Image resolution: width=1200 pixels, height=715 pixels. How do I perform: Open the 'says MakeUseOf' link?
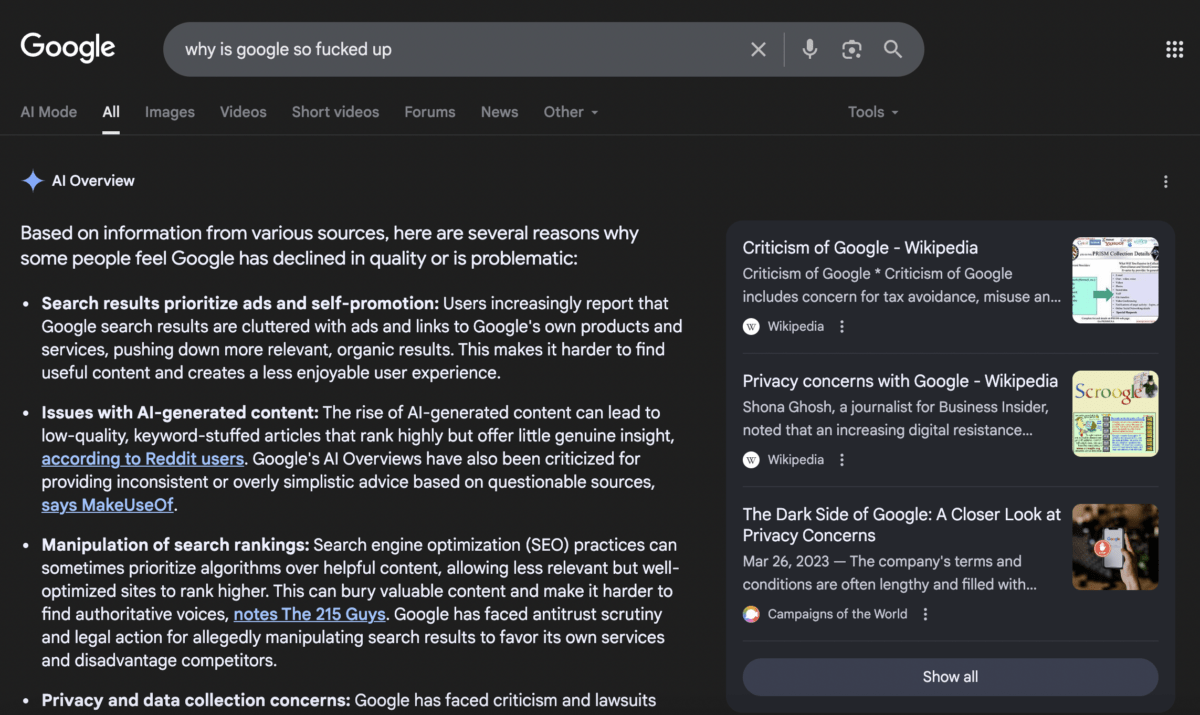point(107,505)
